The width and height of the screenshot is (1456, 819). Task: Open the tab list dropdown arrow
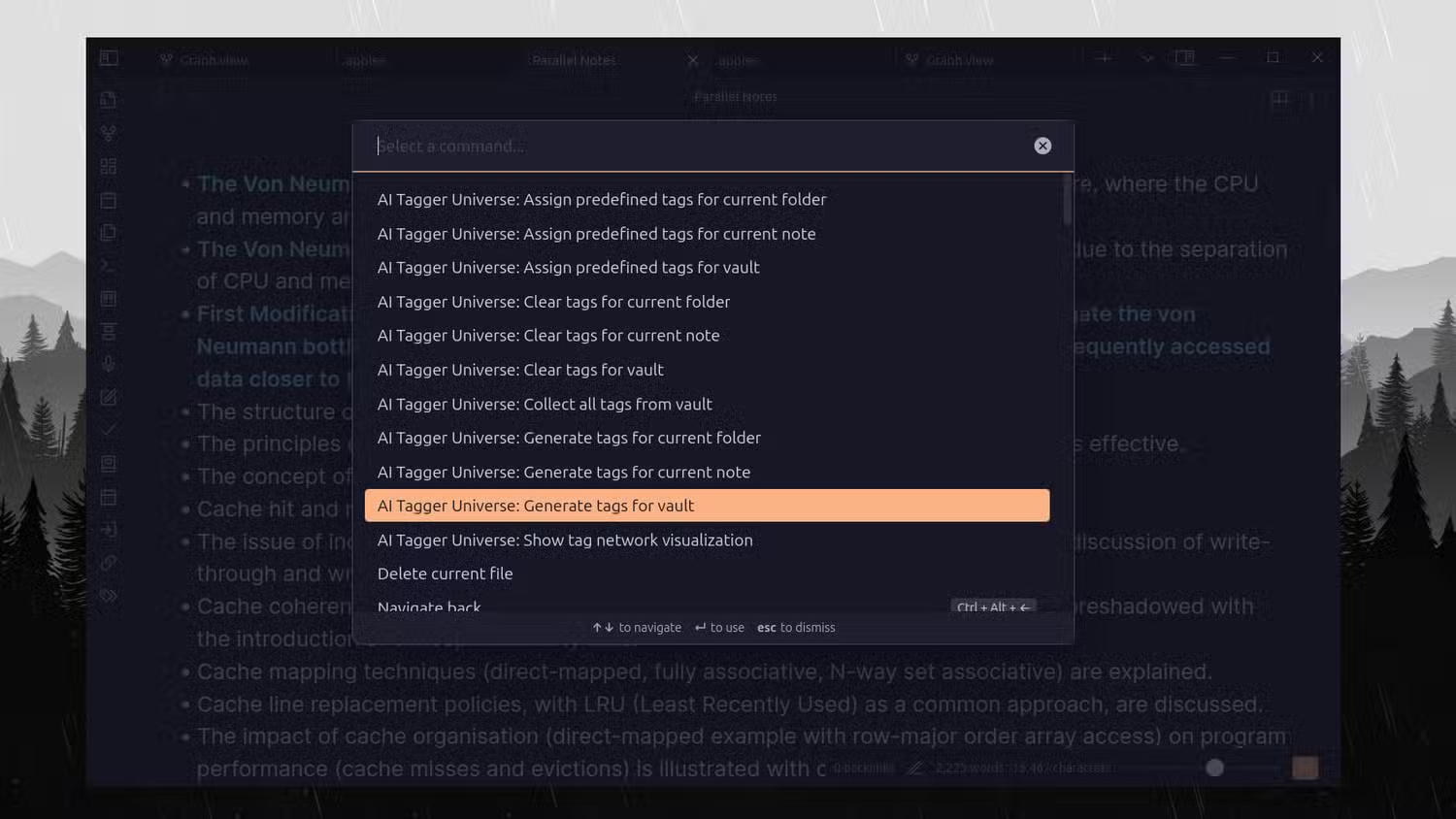1147,58
